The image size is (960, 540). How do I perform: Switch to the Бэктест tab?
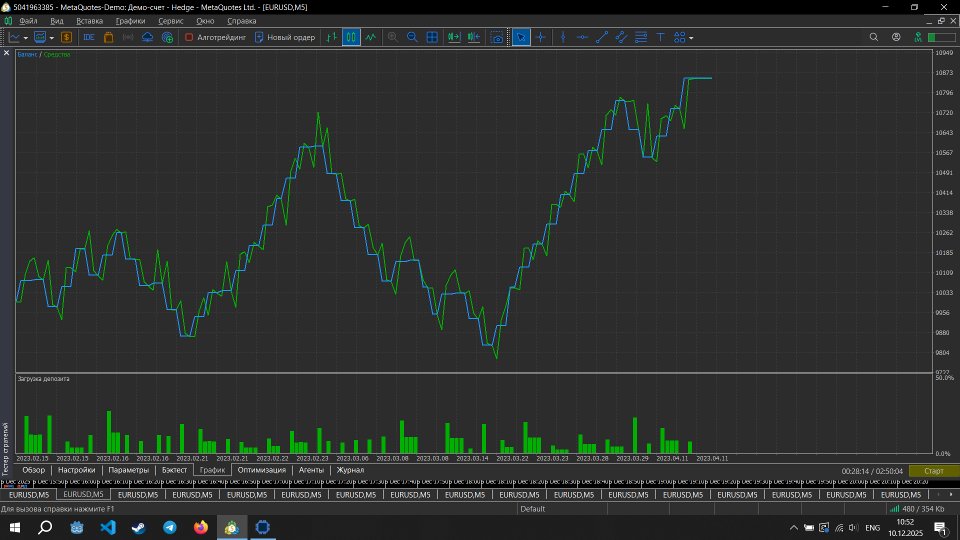pos(174,470)
